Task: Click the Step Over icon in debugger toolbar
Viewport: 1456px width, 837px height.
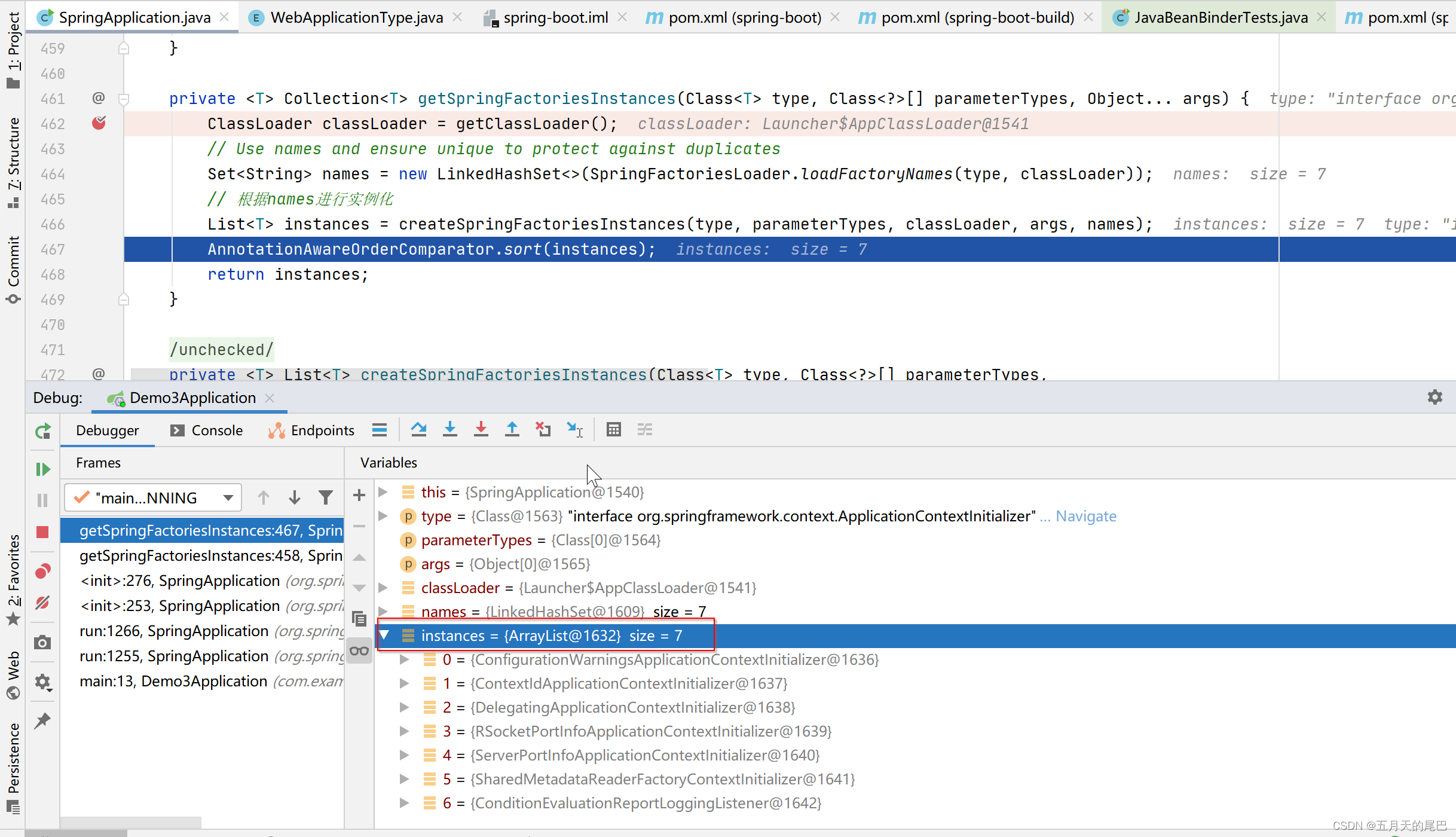Action: [x=419, y=430]
